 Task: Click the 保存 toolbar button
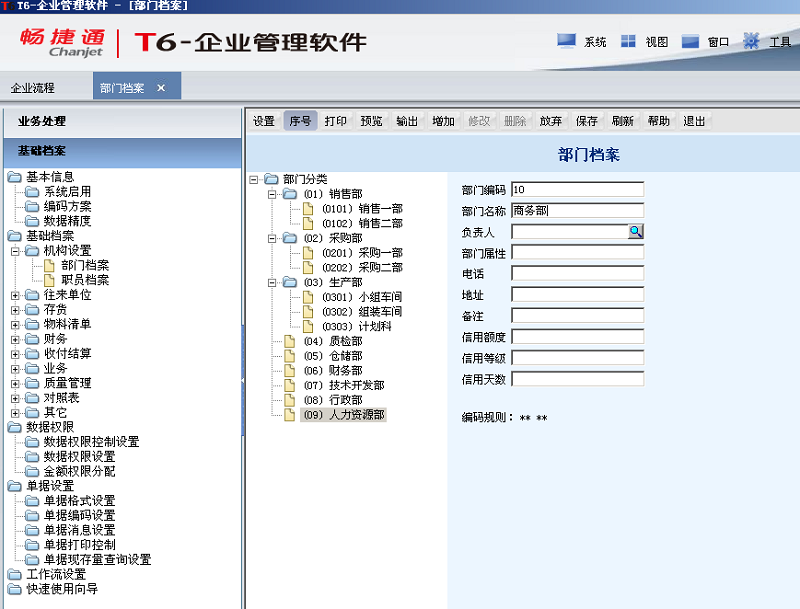tap(587, 121)
